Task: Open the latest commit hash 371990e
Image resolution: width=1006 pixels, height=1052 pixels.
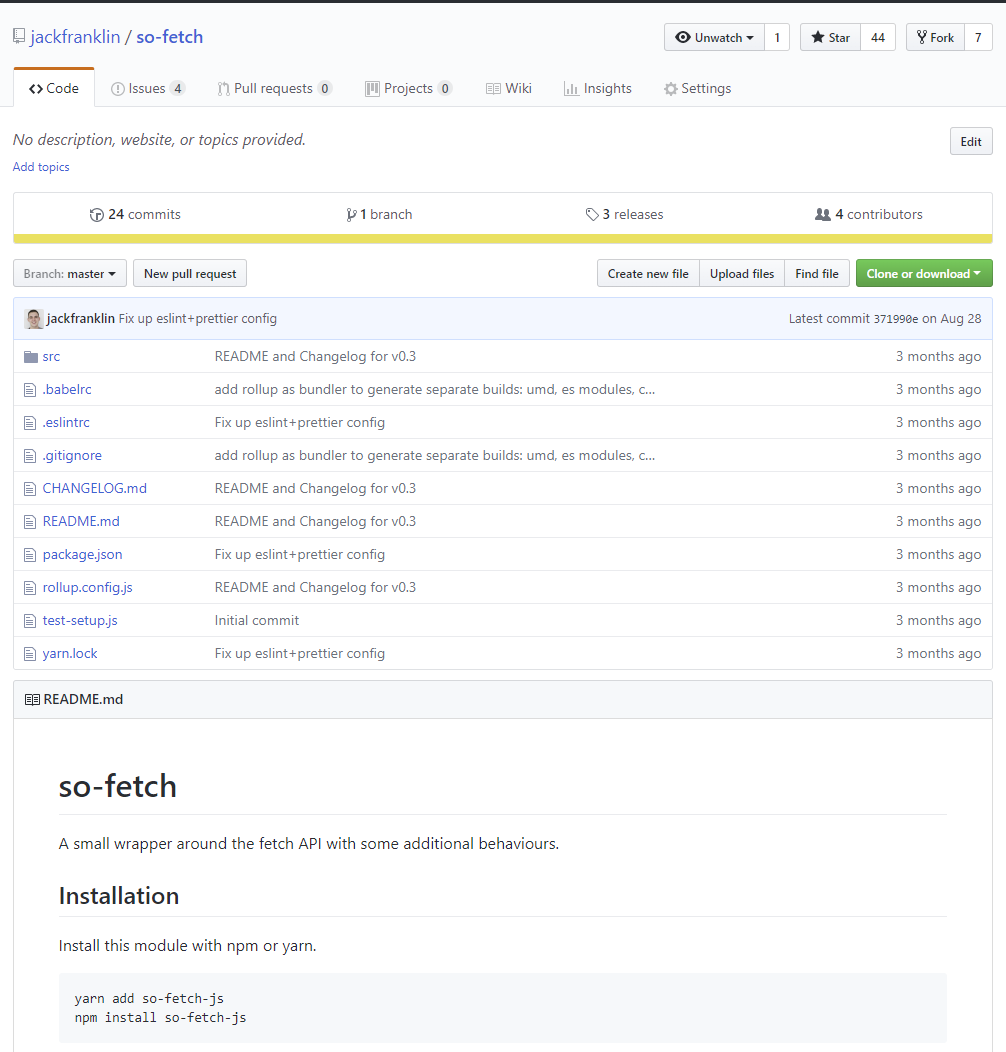Action: click(895, 319)
